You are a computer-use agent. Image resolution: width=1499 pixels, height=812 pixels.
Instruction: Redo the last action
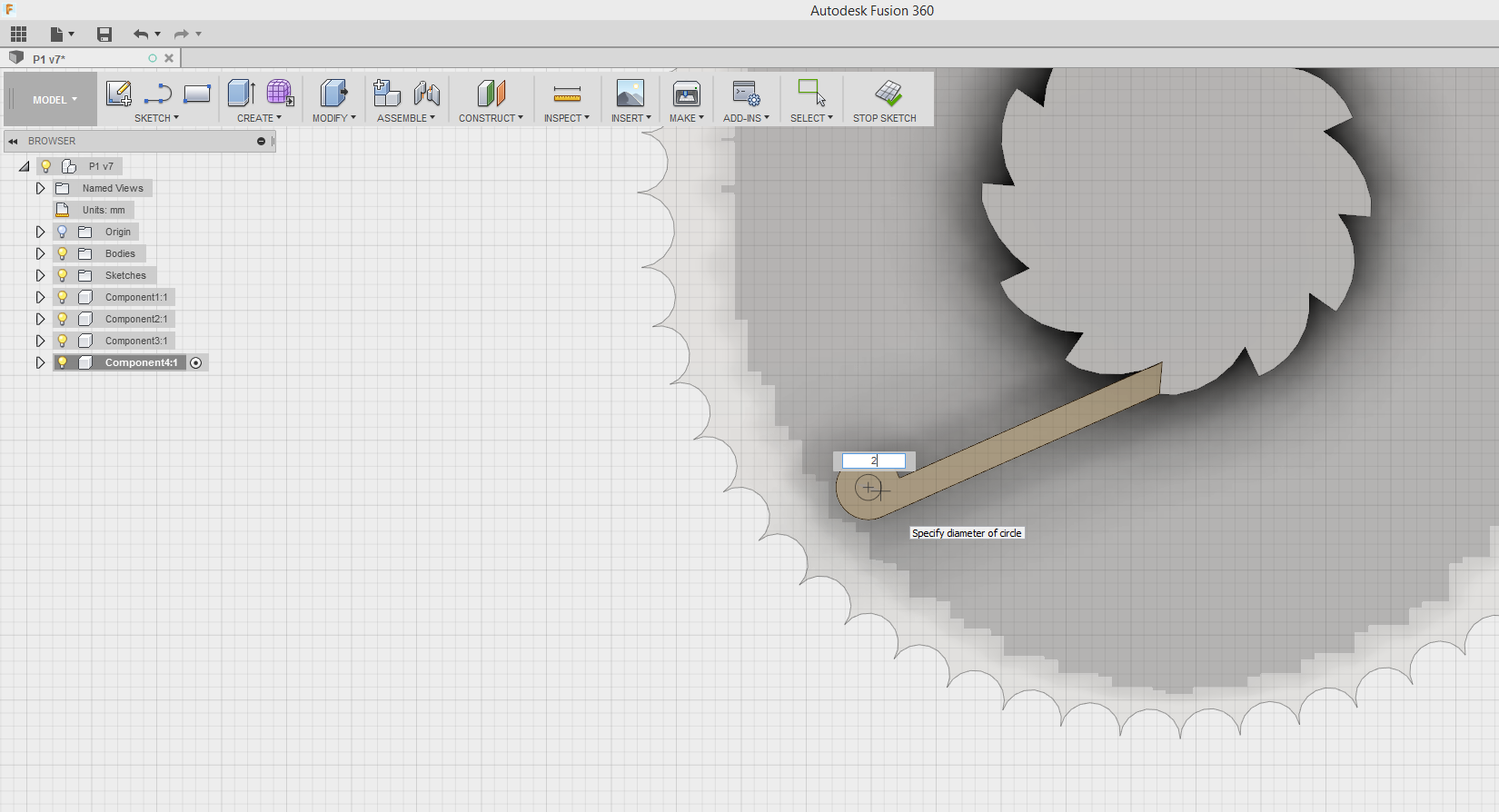coord(181,35)
